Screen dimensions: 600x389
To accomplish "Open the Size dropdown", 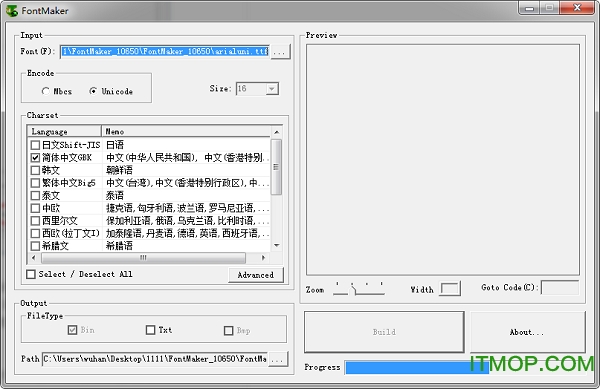I will point(272,89).
